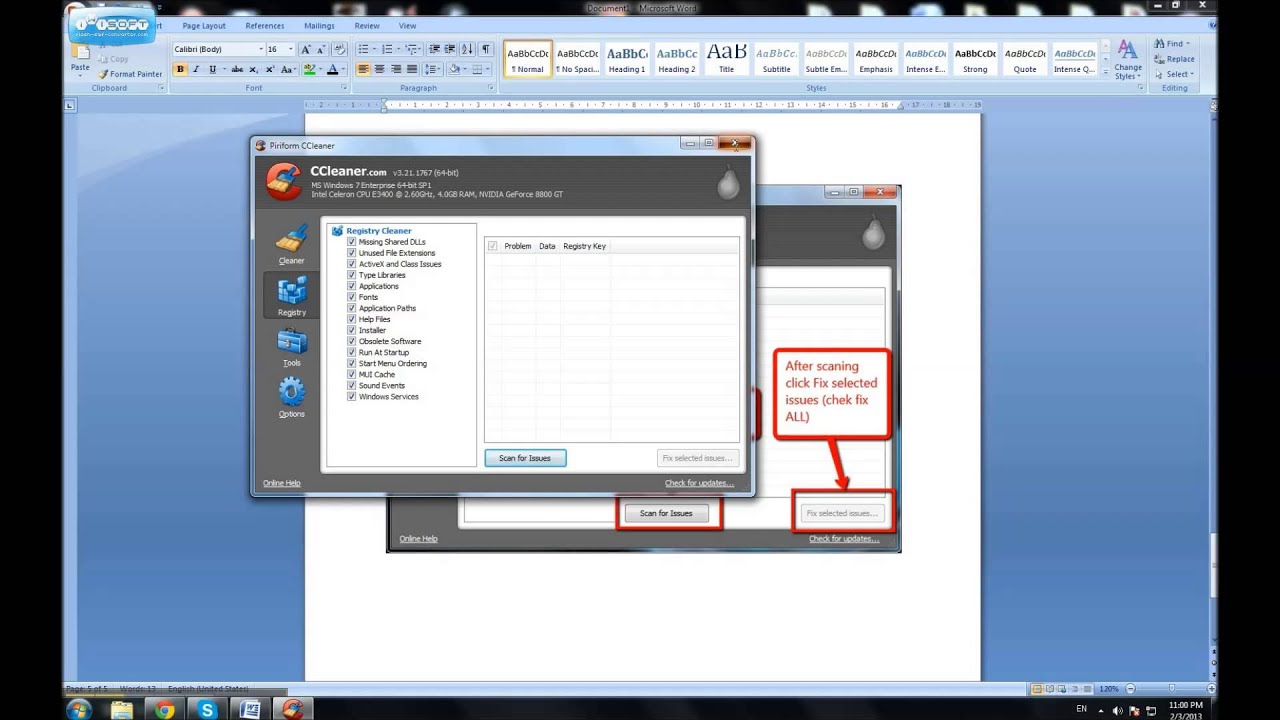Apply Strikethrough in the Font group
This screenshot has width=1280, height=720.
237,69
